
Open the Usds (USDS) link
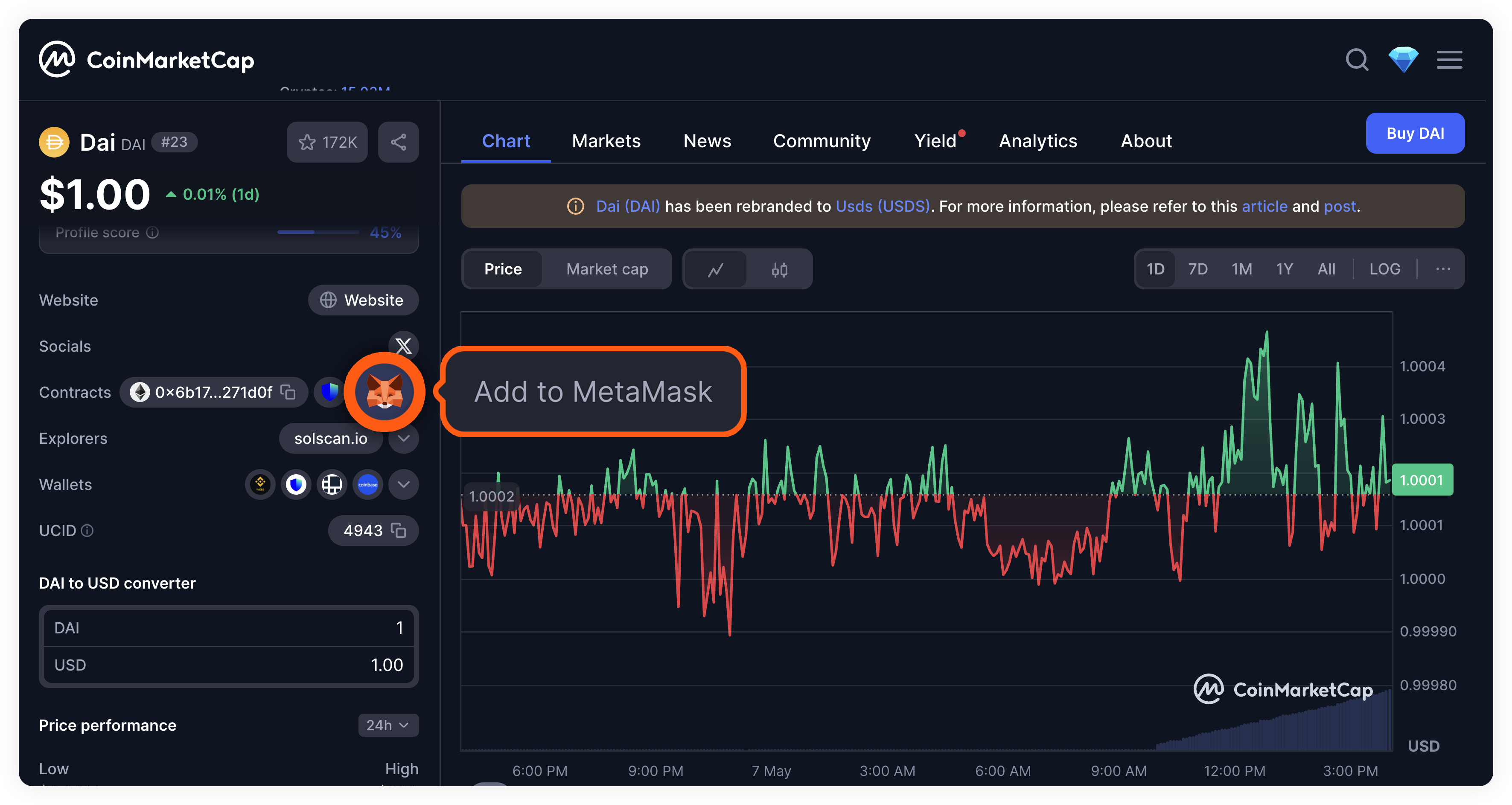coord(883,207)
